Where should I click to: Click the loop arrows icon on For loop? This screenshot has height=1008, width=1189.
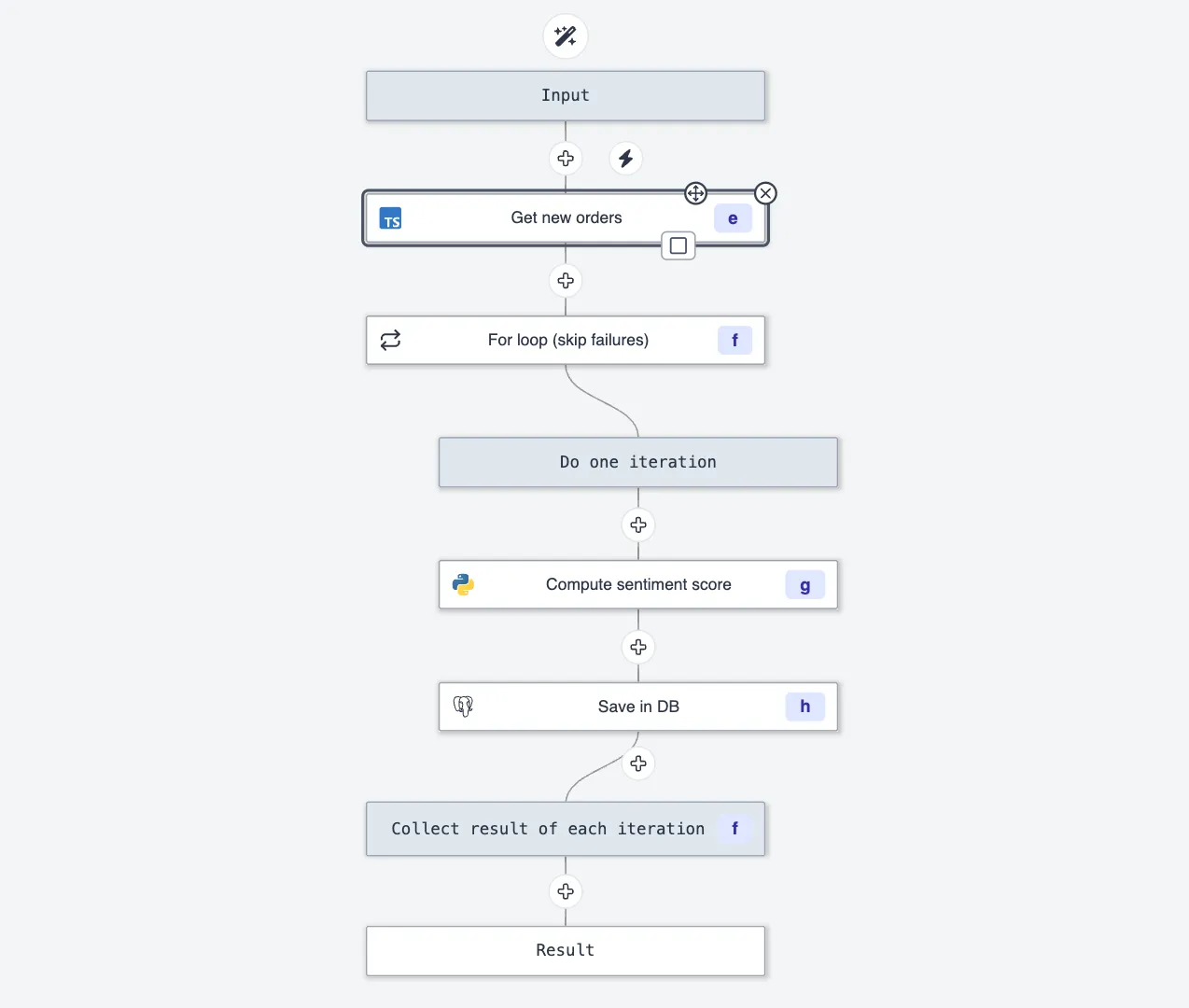[391, 340]
